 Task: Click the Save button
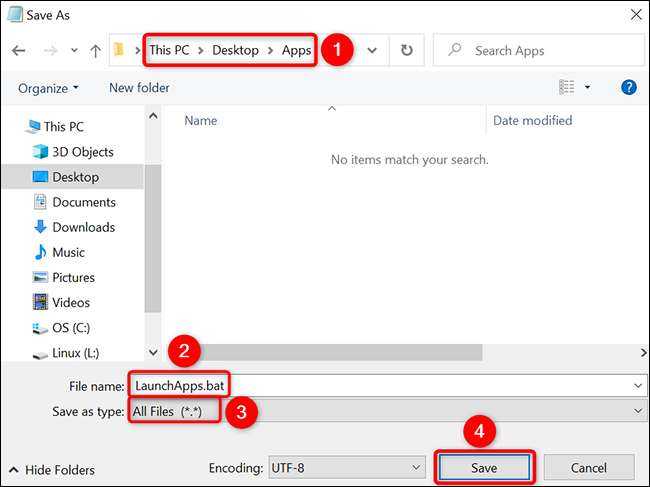point(484,468)
